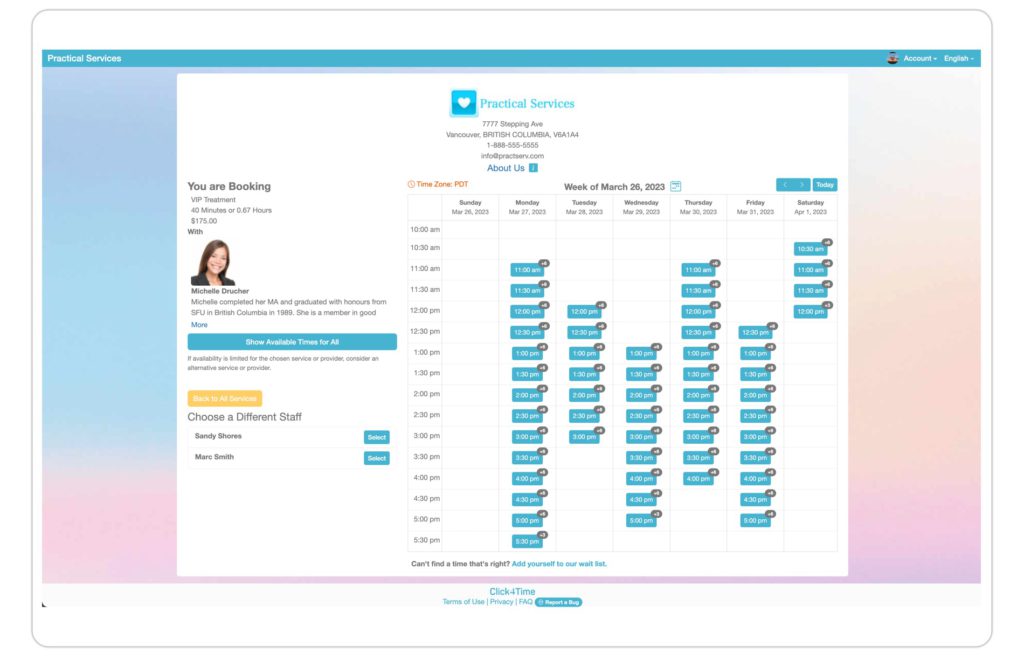1024x660 pixels.
Task: Book Saturday 11:30 am slot
Action: (810, 291)
